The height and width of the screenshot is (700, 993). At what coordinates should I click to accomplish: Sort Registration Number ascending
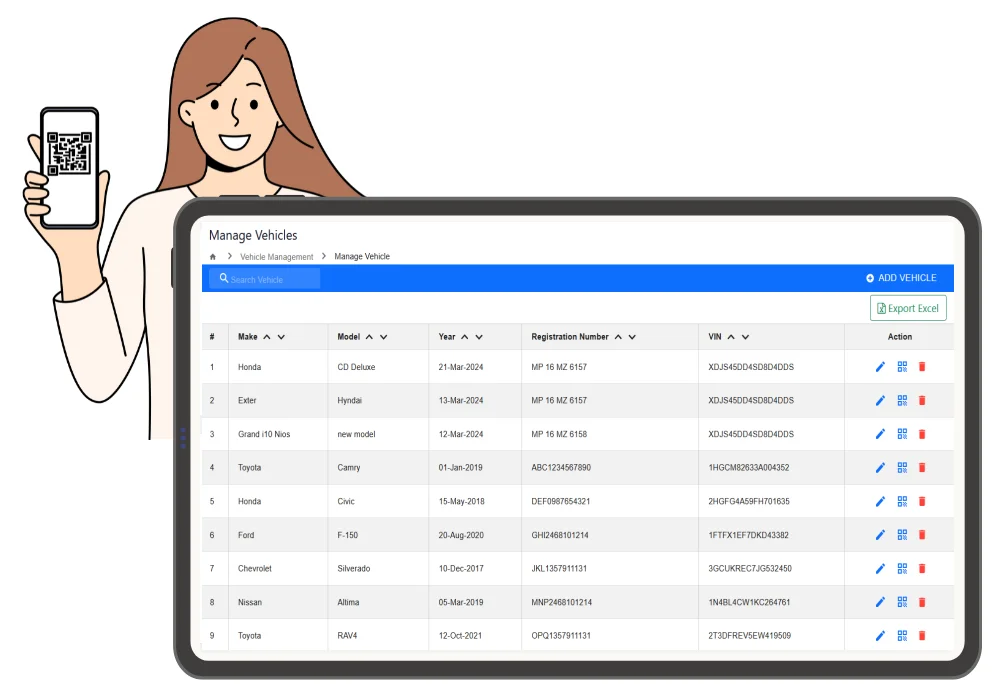(618, 337)
